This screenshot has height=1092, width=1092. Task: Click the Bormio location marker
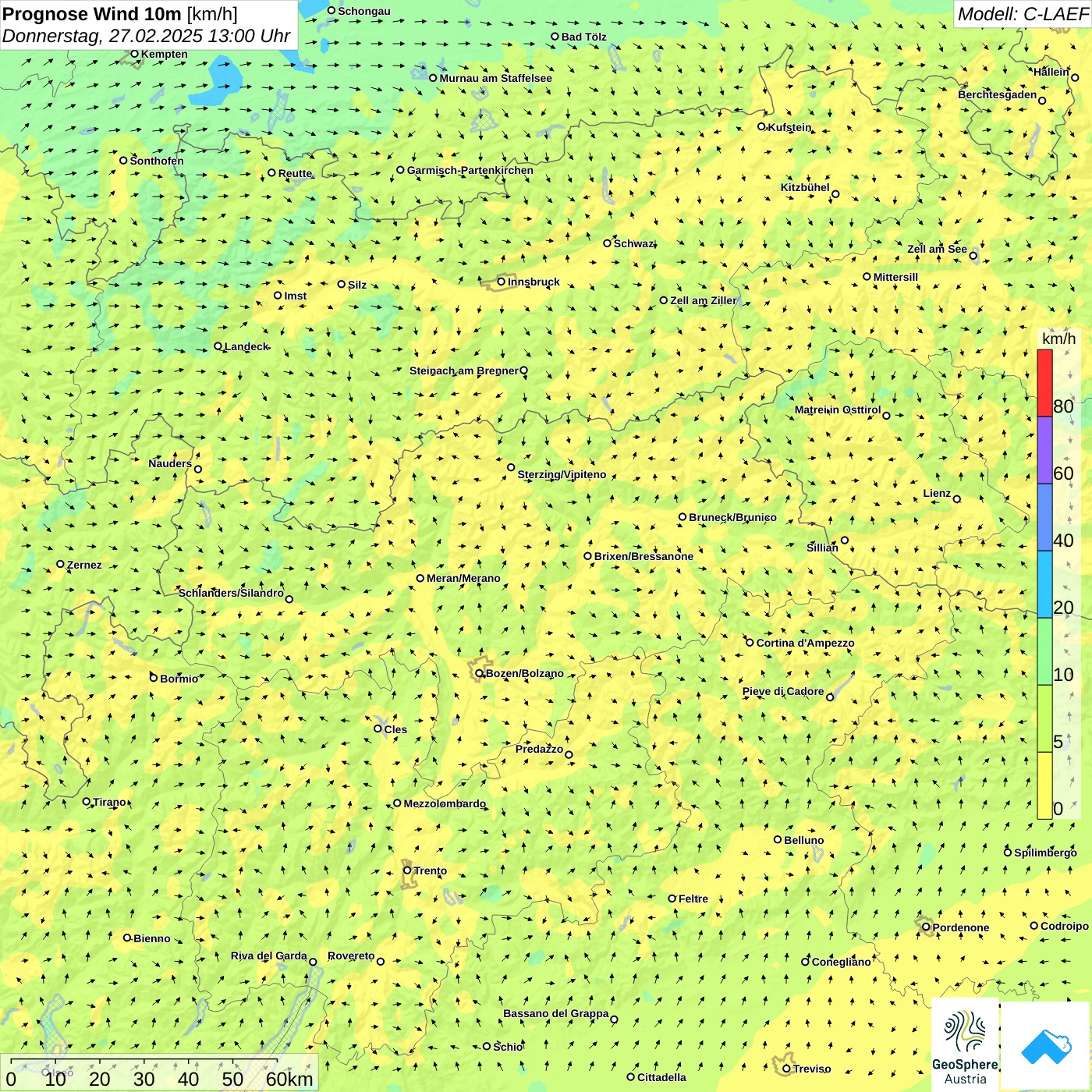click(x=154, y=678)
